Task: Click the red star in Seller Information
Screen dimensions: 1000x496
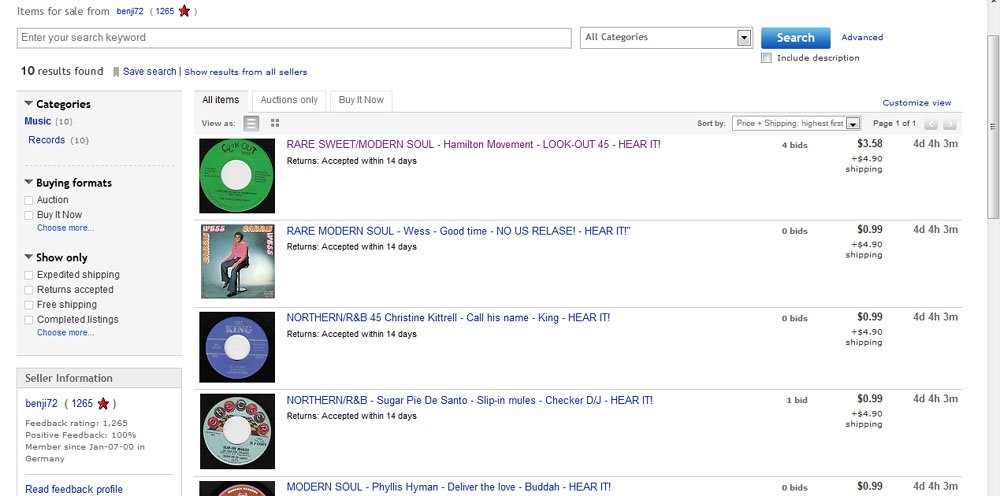Action: tap(103, 404)
